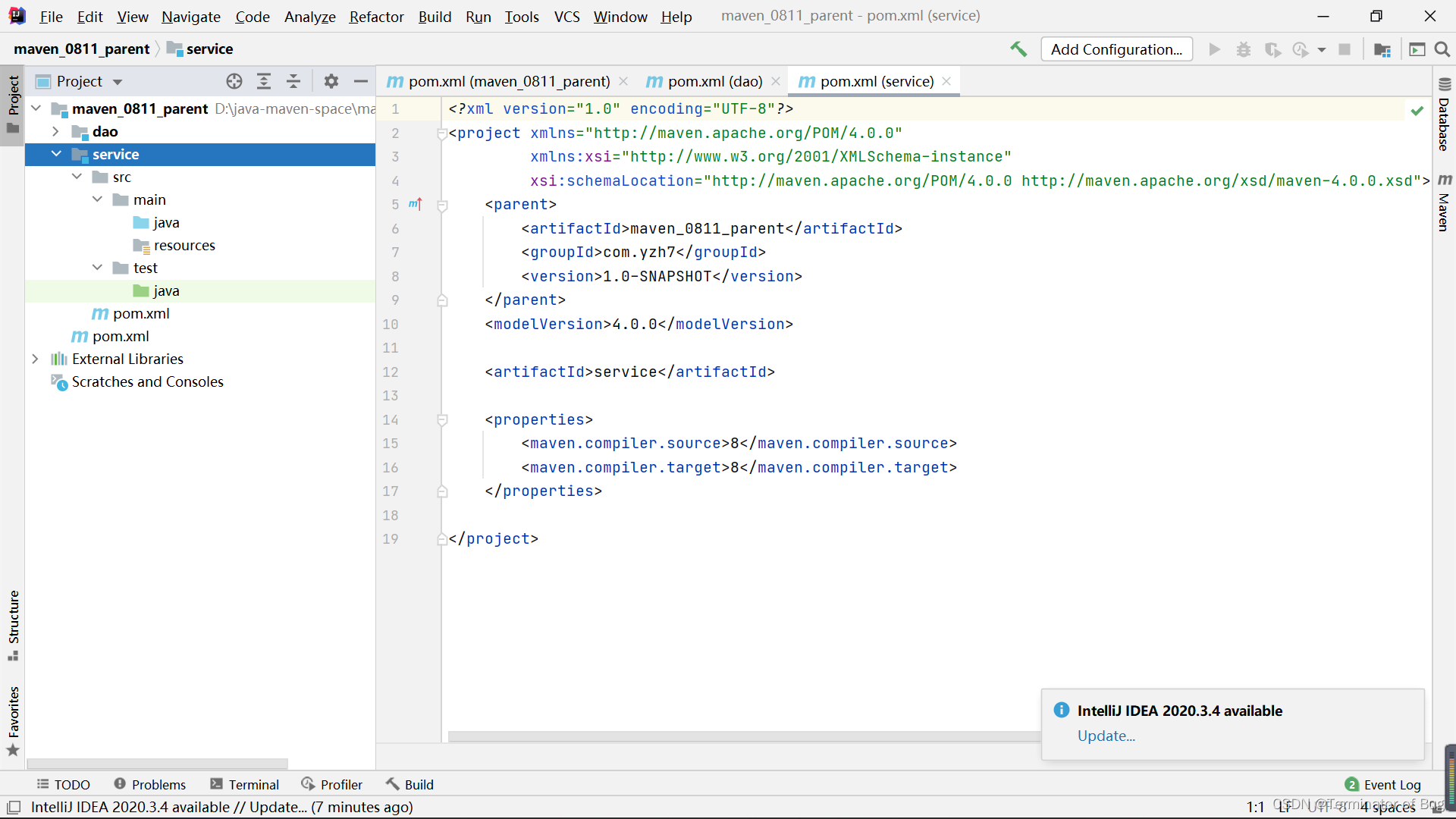Open the Build tool window
The image size is (1456, 819).
coord(409,785)
